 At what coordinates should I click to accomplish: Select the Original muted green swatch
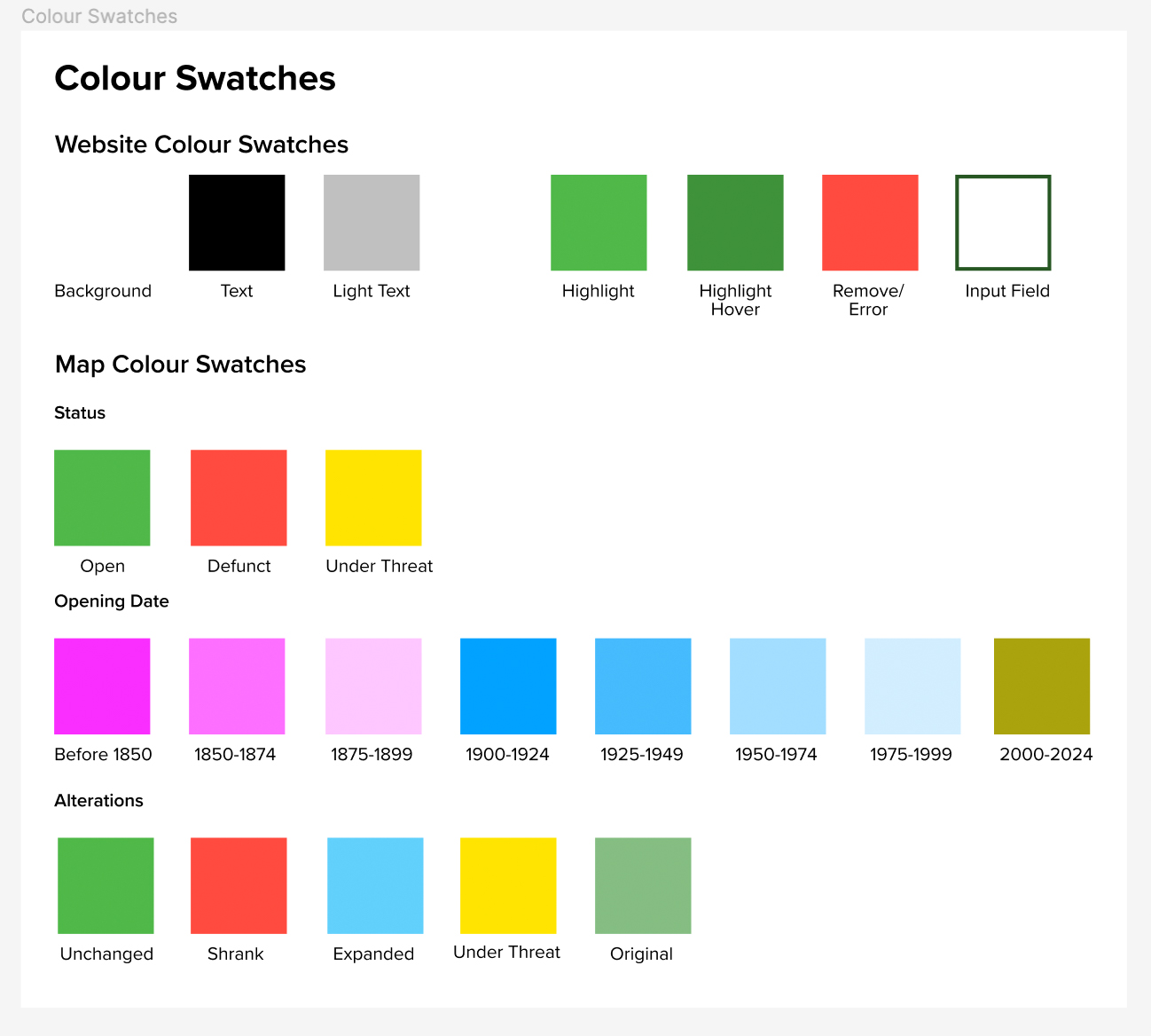click(643, 885)
